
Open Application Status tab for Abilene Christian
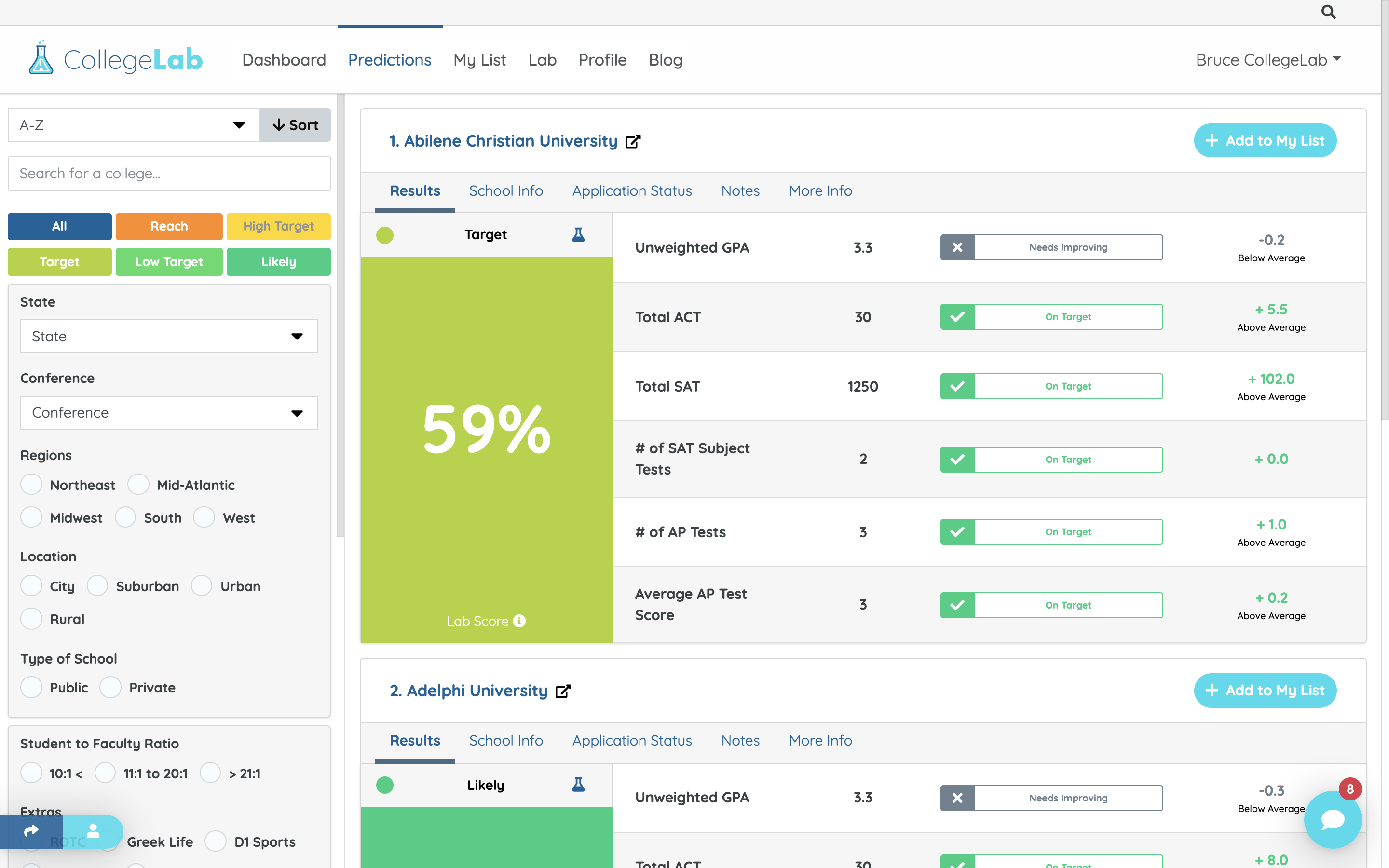pos(632,190)
